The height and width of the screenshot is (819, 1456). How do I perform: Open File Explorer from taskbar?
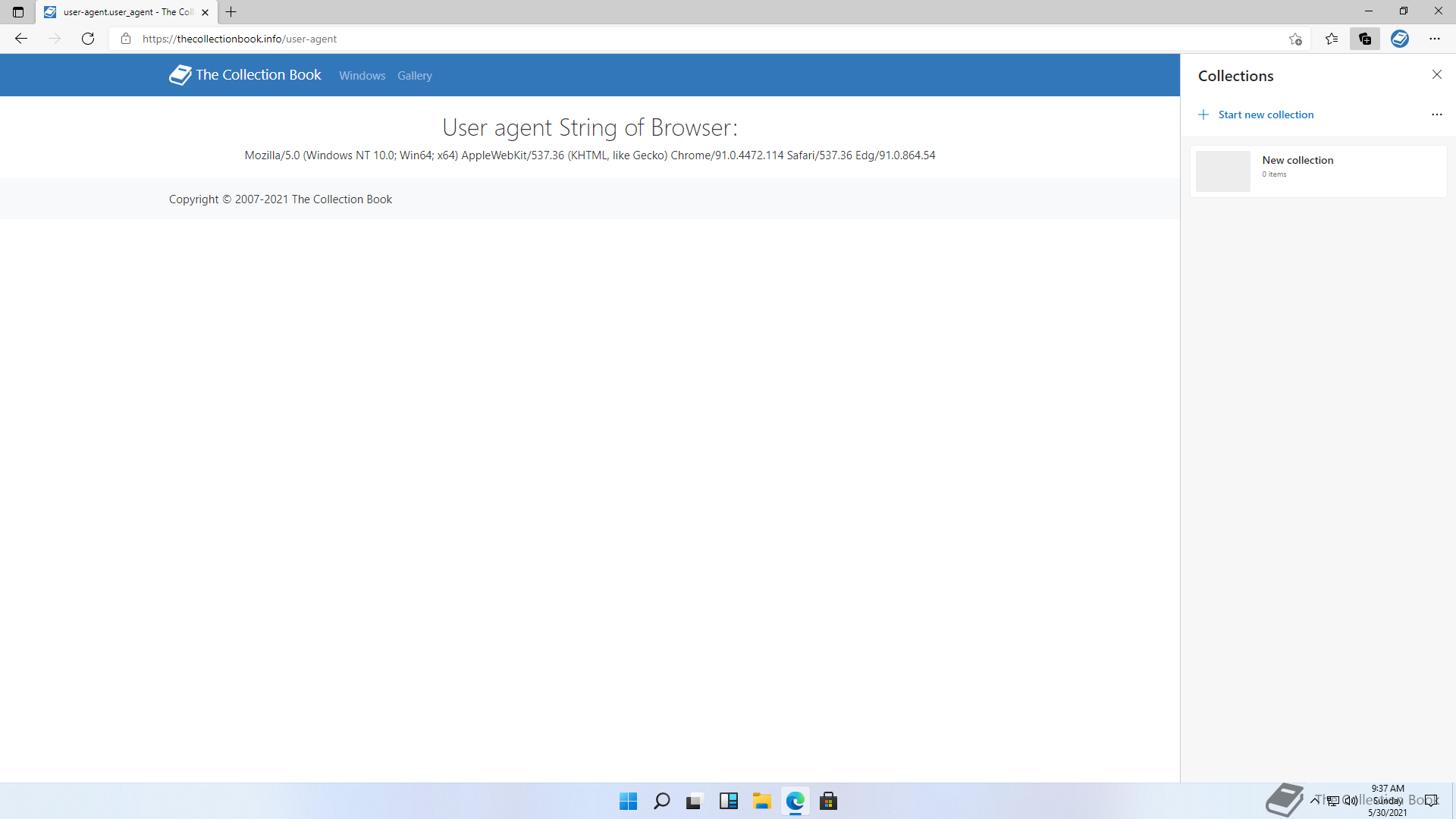pyautogui.click(x=762, y=801)
